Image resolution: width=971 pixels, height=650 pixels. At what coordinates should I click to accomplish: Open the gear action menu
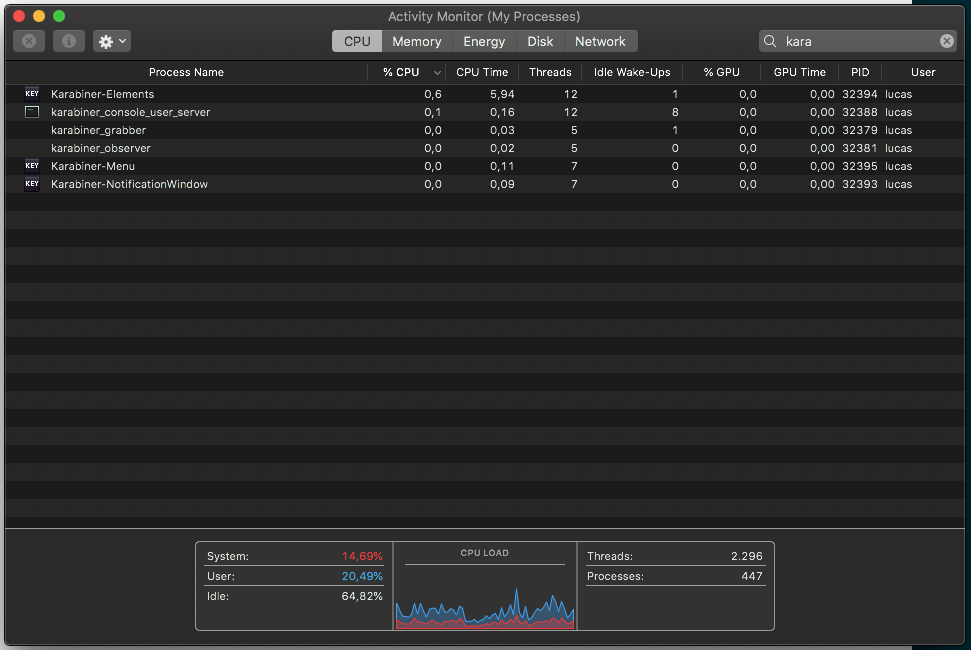(112, 41)
